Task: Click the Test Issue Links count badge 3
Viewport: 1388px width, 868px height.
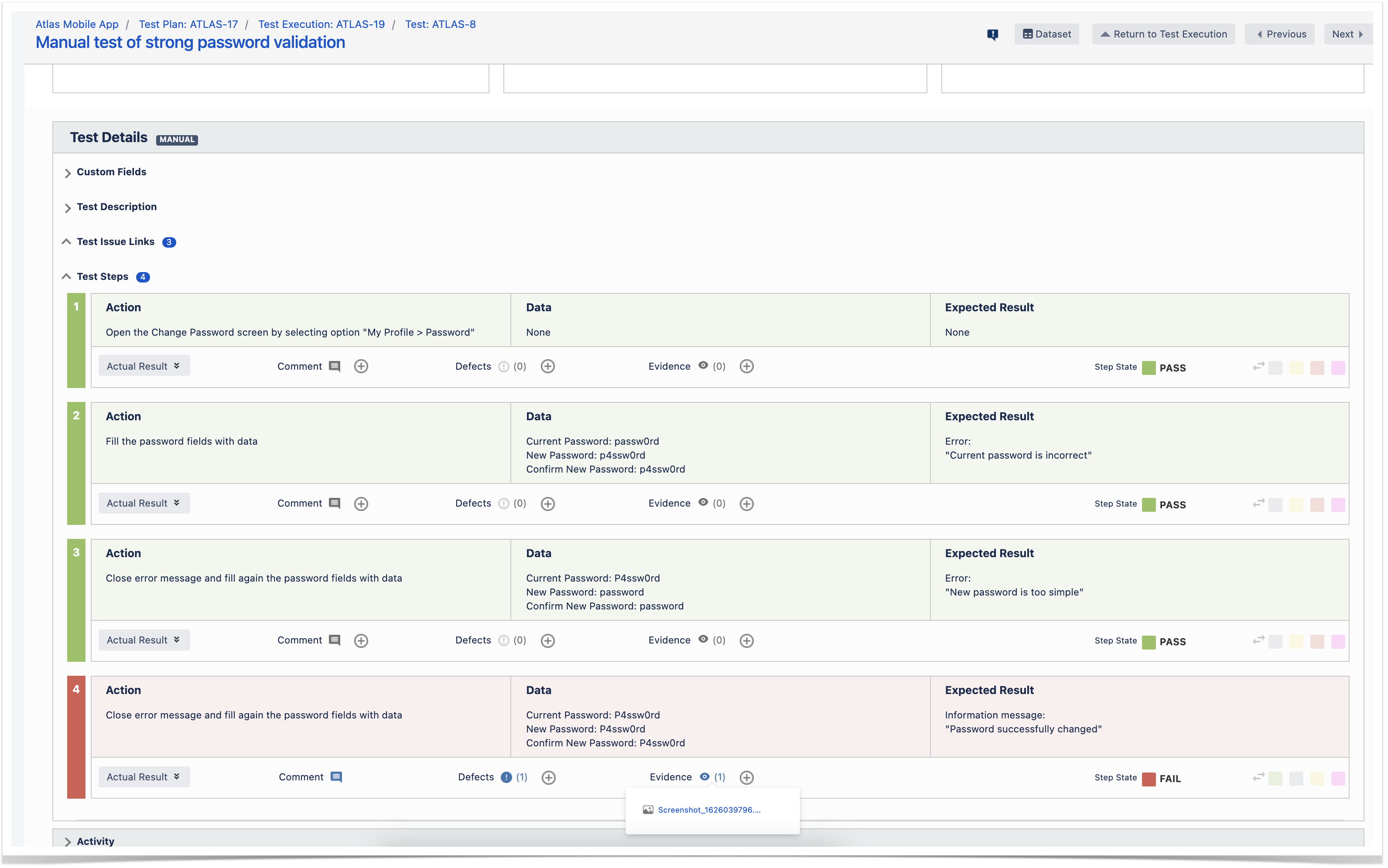Action: pyautogui.click(x=169, y=242)
